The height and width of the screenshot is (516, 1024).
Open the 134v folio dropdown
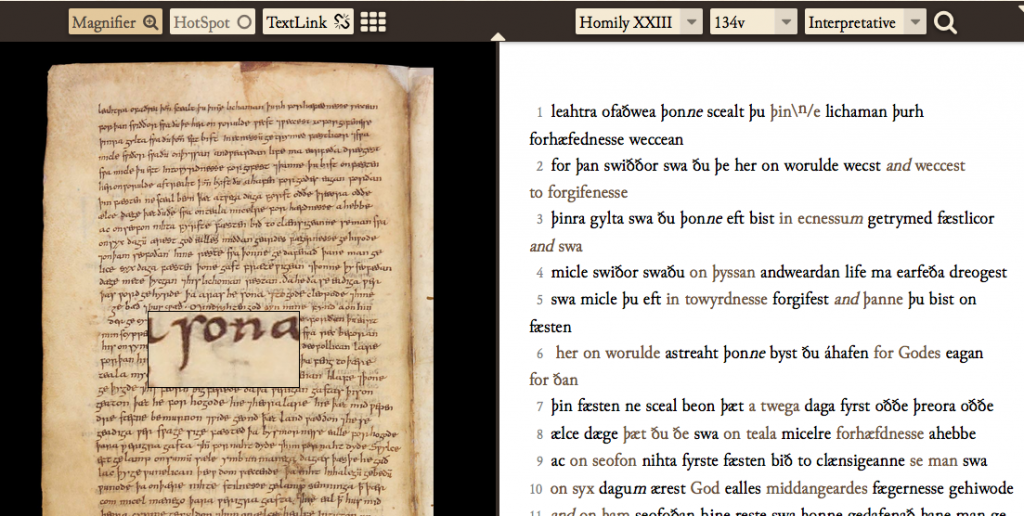pyautogui.click(x=754, y=22)
